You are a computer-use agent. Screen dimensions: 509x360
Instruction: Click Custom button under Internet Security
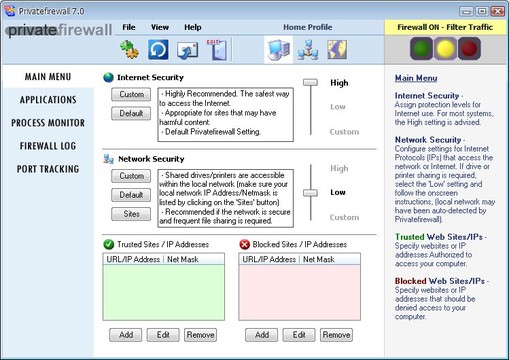coord(131,94)
